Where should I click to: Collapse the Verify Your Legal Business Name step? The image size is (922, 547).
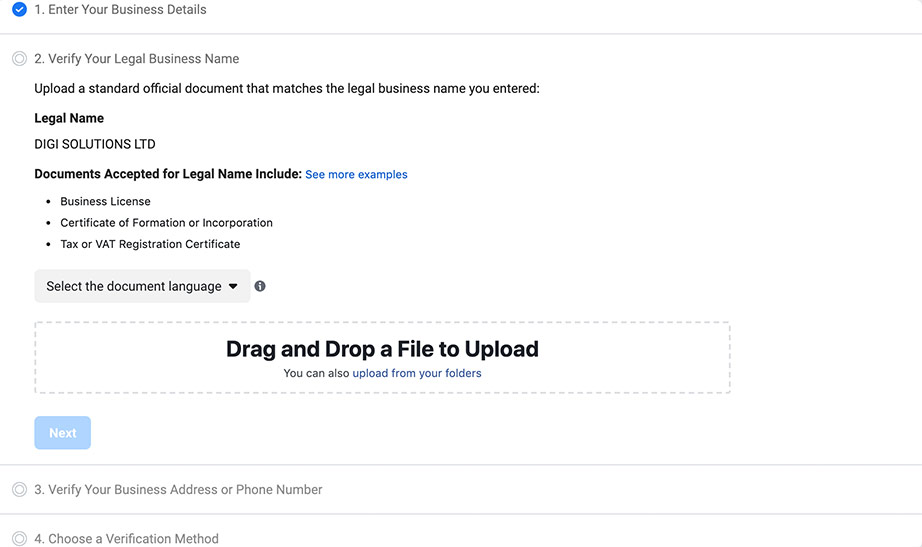tap(136, 59)
